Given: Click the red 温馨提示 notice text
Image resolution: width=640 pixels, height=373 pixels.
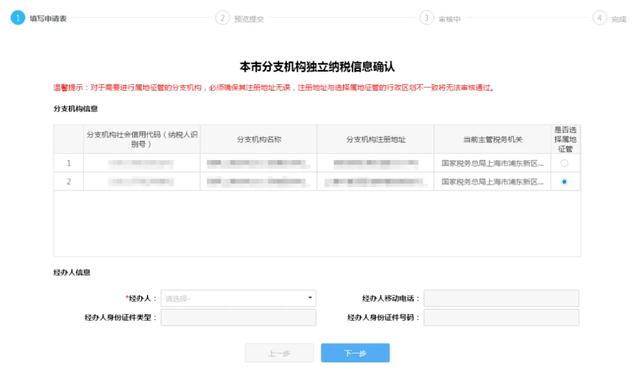Looking at the screenshot, I should [273, 87].
